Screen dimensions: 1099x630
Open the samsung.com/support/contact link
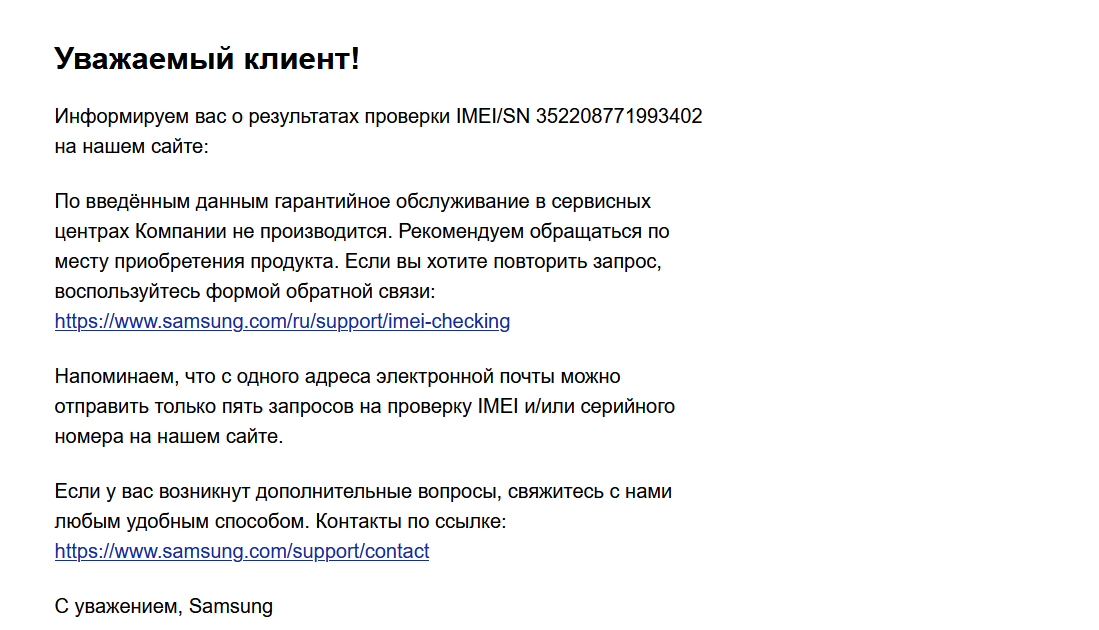[242, 551]
